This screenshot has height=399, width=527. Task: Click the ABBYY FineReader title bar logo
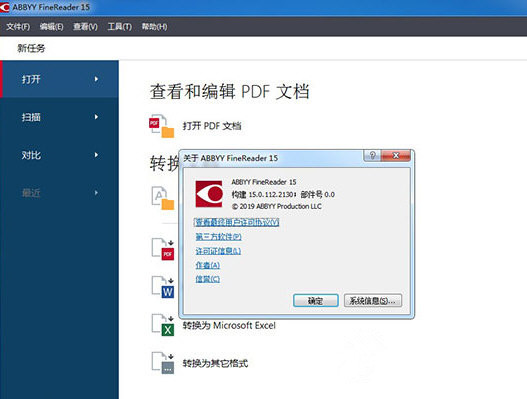tap(5, 7)
